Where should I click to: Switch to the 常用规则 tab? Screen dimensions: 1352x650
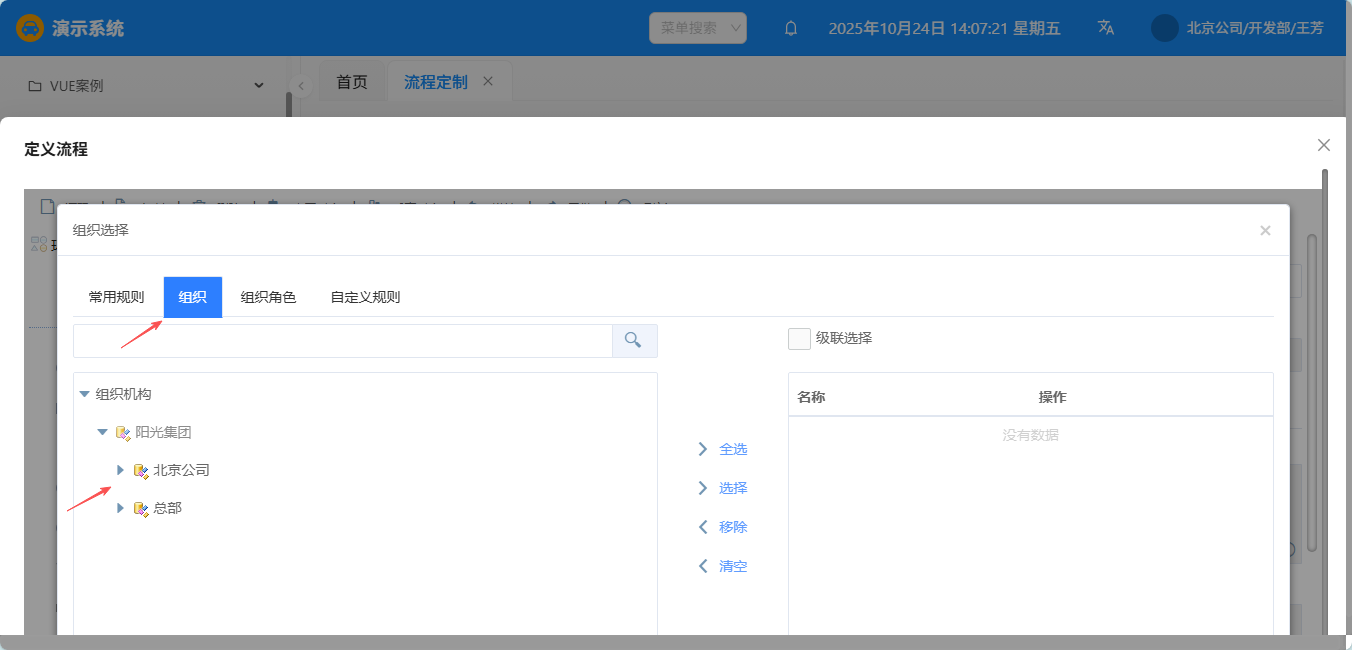116,297
